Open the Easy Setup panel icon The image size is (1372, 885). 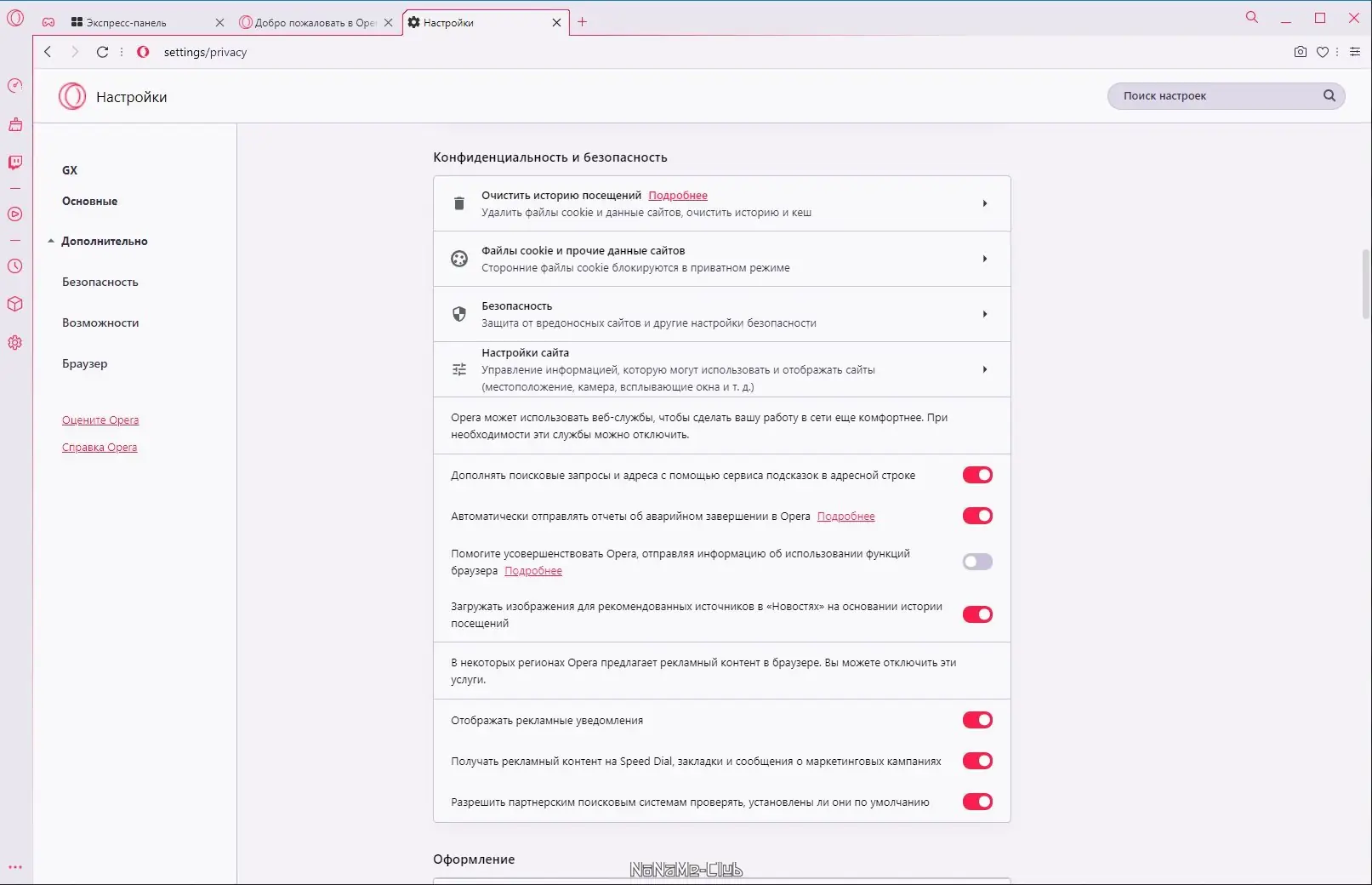(1355, 52)
